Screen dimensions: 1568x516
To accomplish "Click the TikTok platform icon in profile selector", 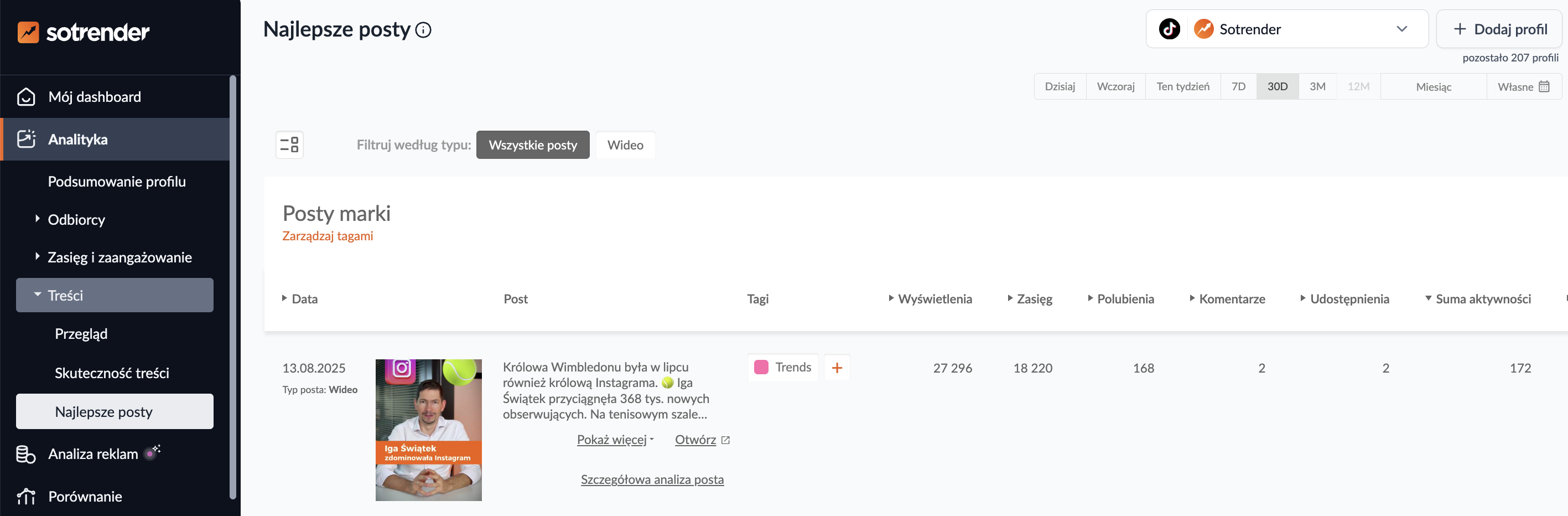I will (x=1170, y=29).
